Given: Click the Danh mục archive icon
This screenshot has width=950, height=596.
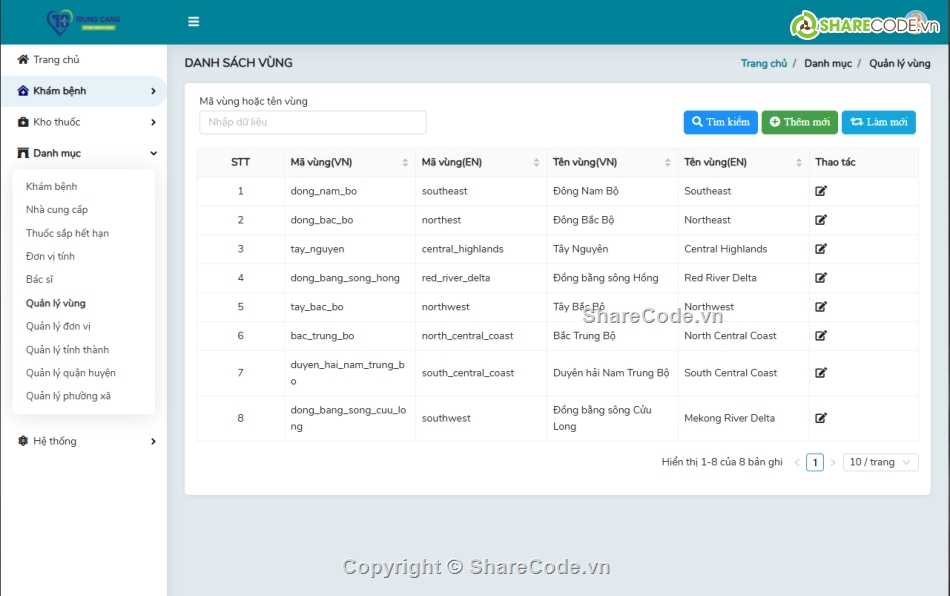Looking at the screenshot, I should pyautogui.click(x=23, y=153).
